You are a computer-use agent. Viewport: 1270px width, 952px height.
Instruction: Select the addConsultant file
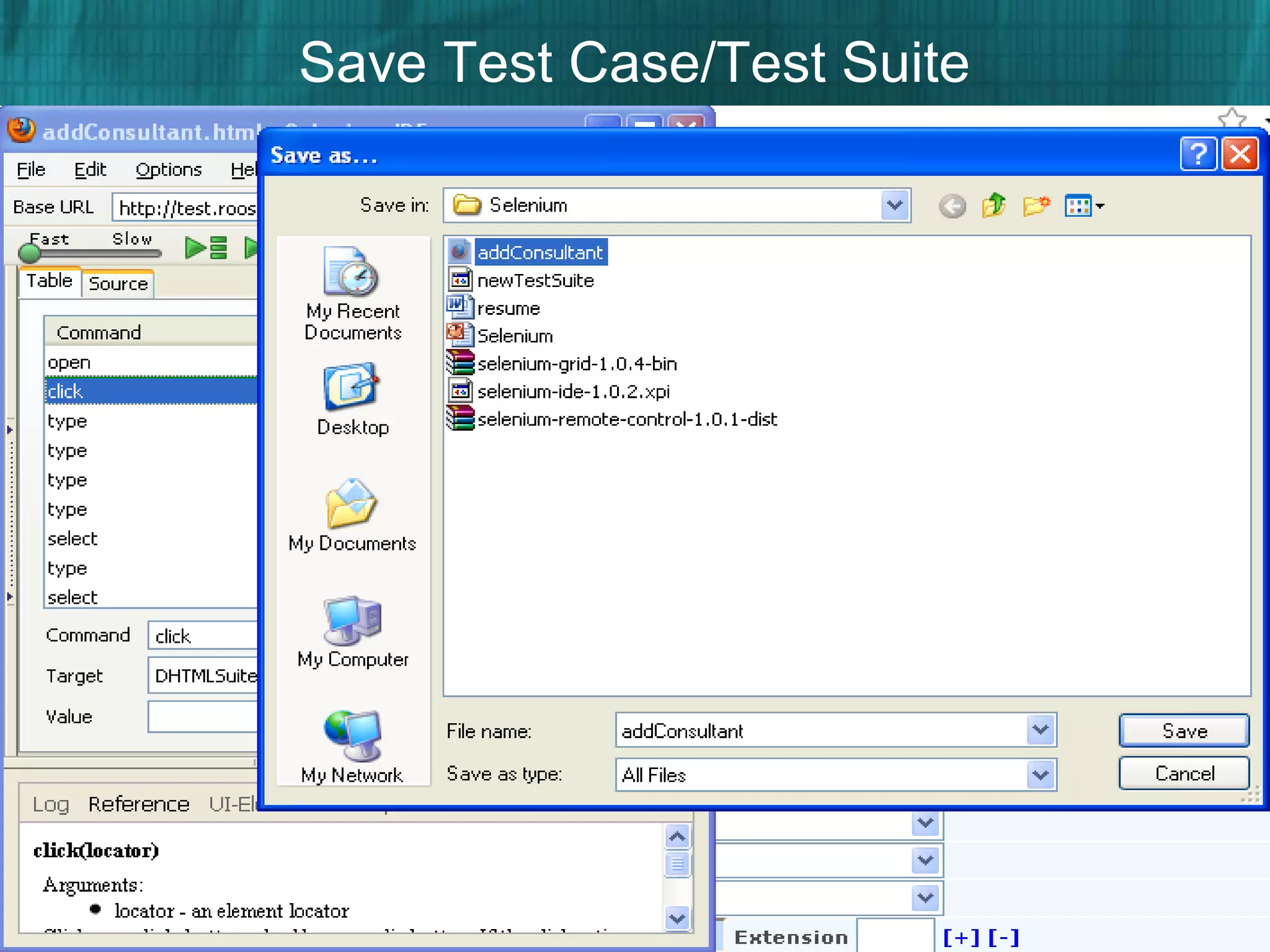click(x=527, y=252)
